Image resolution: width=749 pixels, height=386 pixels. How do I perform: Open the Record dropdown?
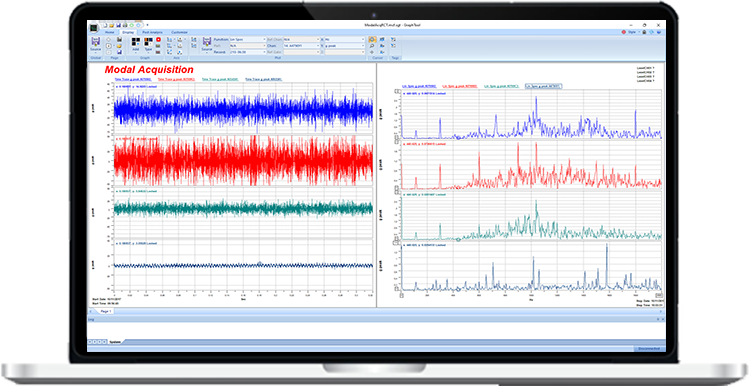[248, 52]
